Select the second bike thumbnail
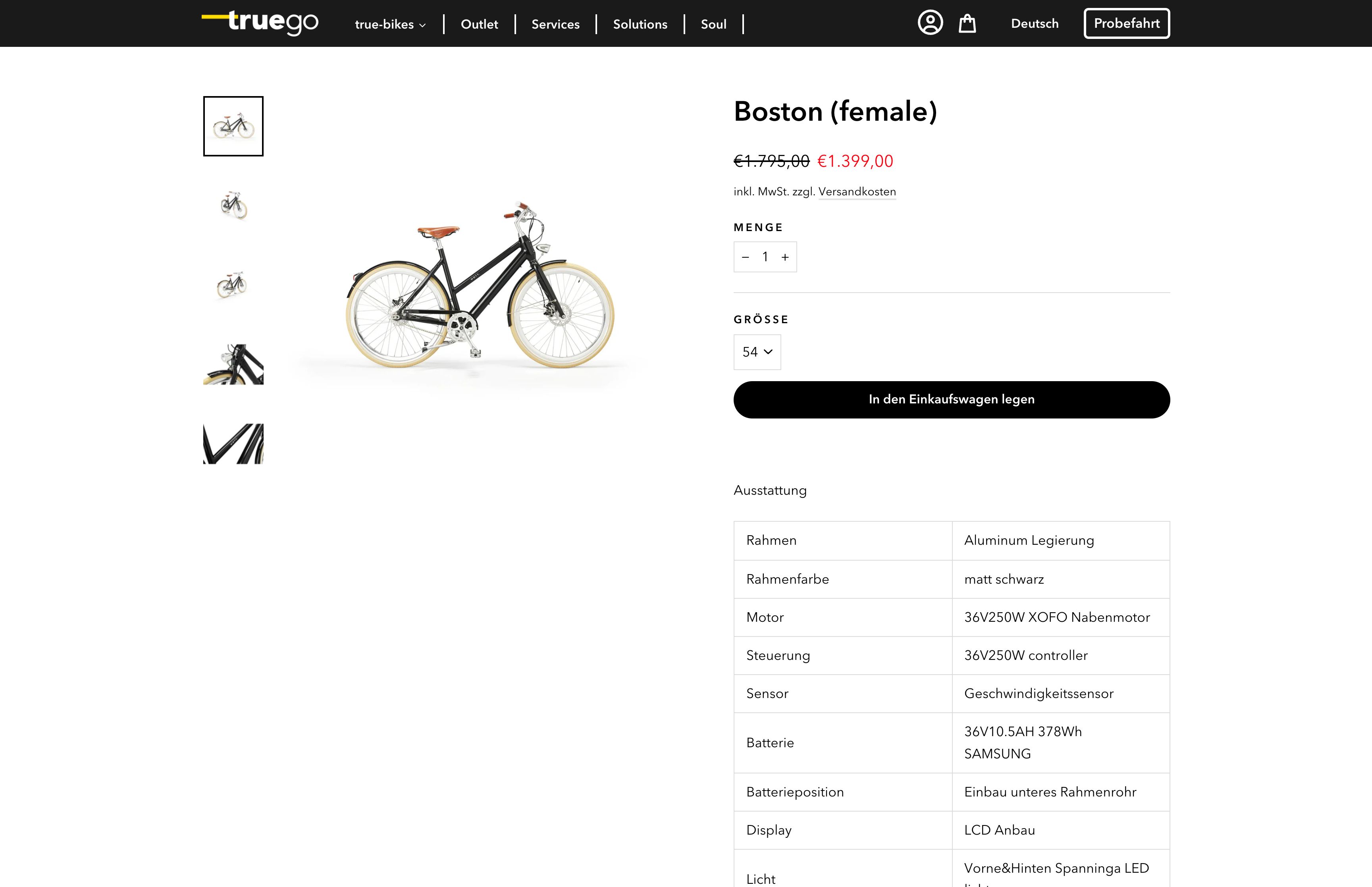The image size is (1372, 887). pyautogui.click(x=233, y=206)
